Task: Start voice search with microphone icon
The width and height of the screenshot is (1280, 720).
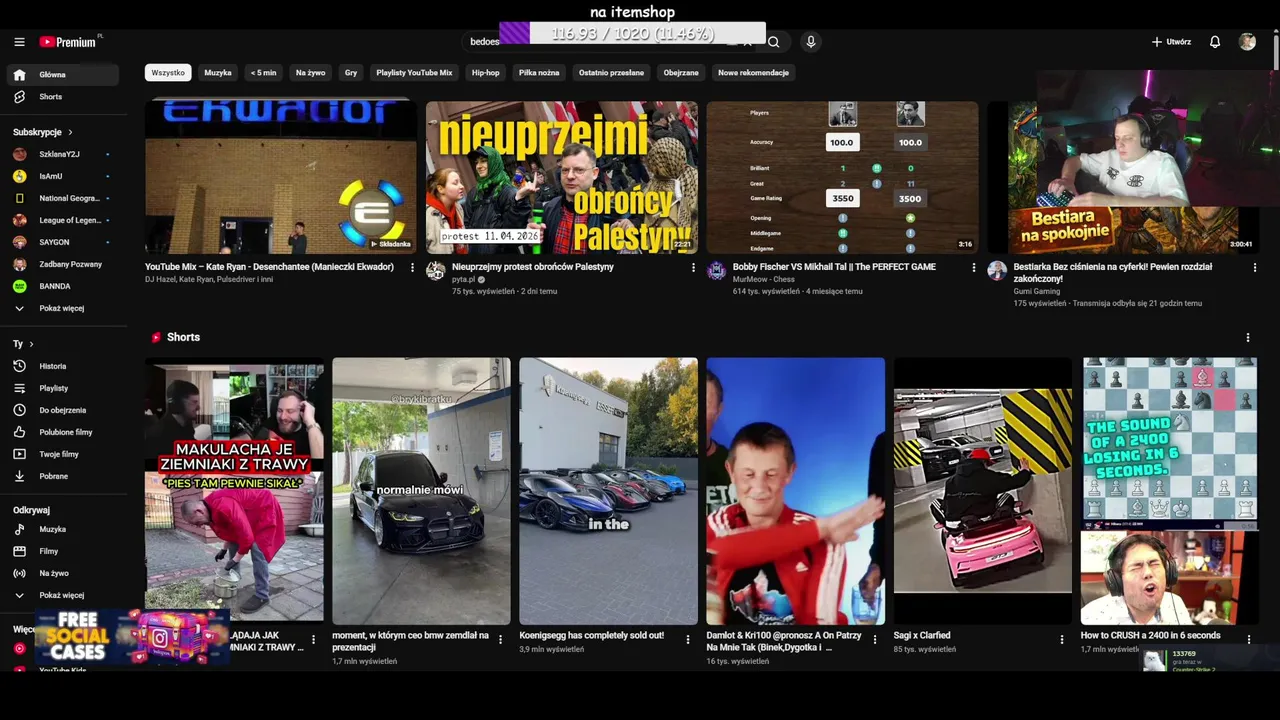Action: pos(811,42)
